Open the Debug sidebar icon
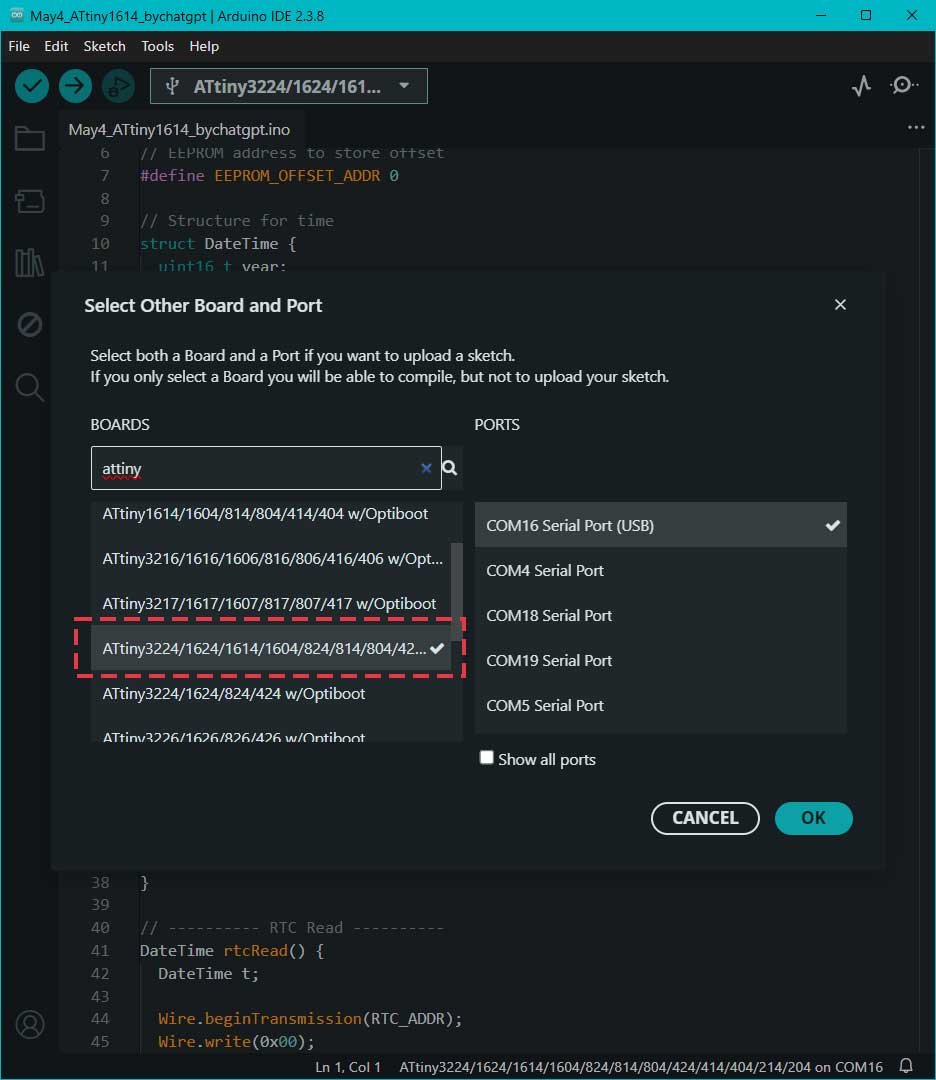936x1080 pixels. pyautogui.click(x=30, y=324)
